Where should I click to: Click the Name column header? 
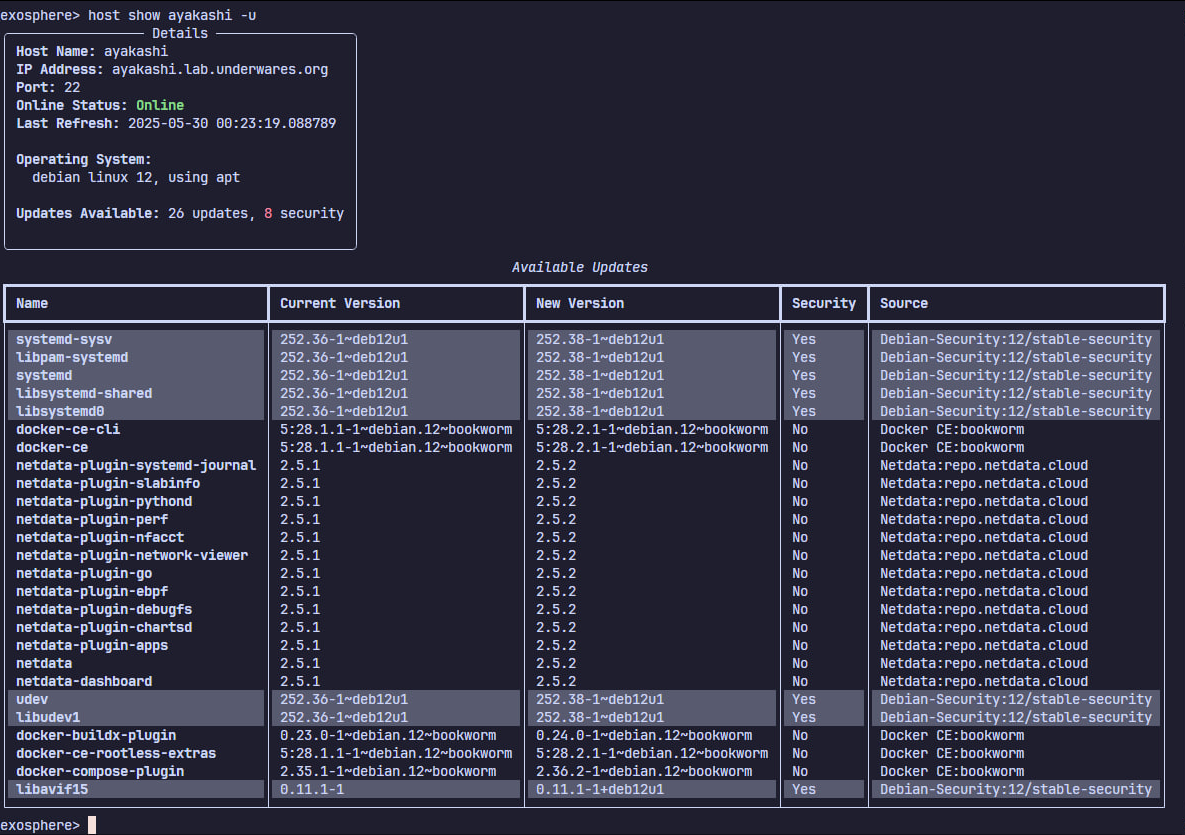[x=32, y=303]
